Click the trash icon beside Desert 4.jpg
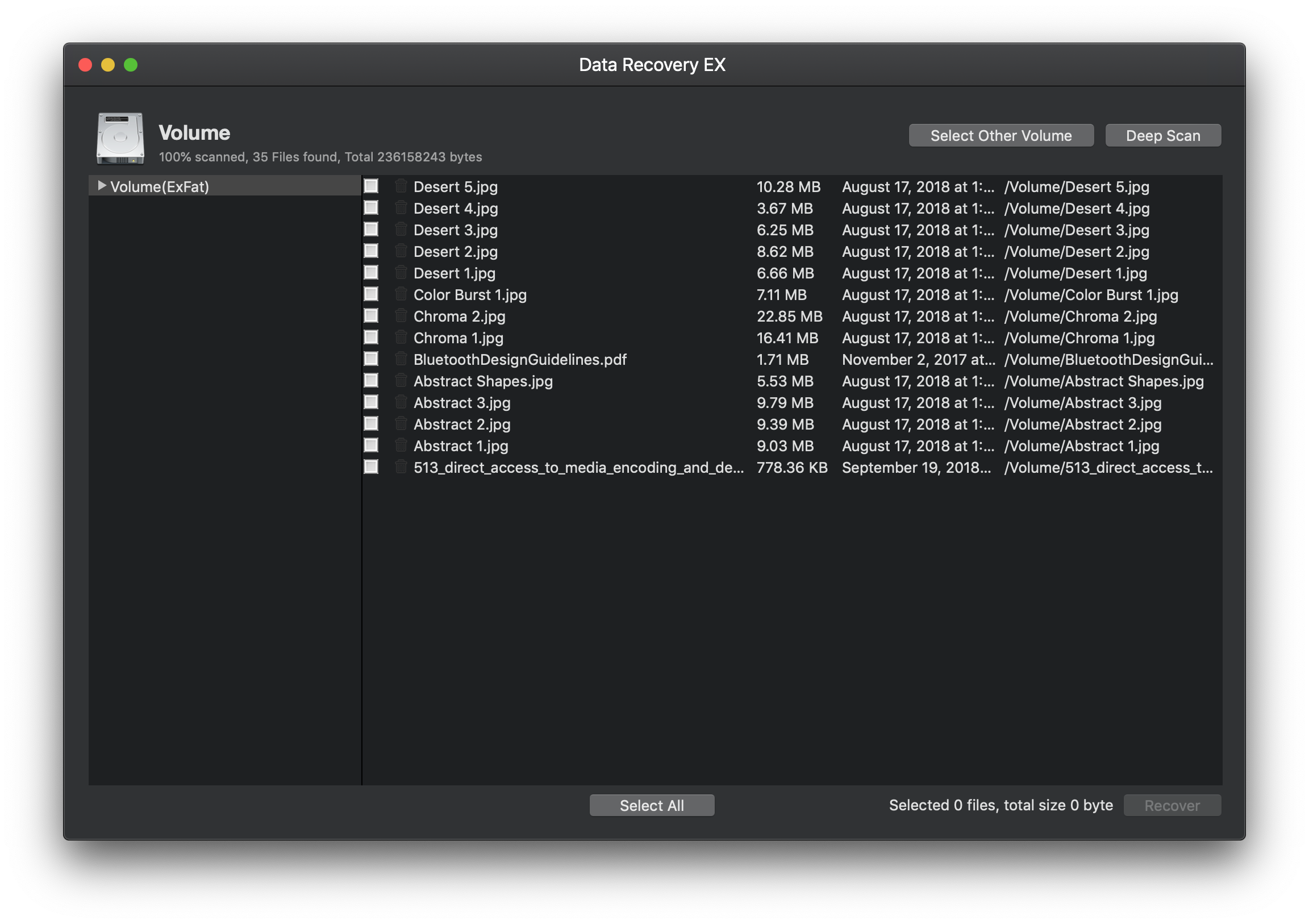 coord(401,208)
